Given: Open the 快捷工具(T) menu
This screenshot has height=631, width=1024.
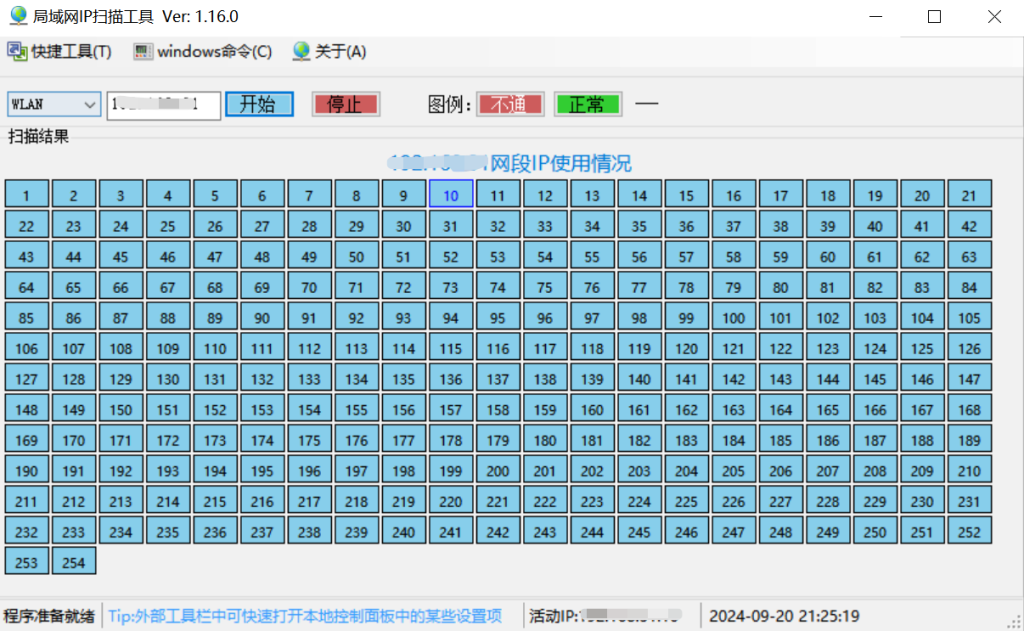Looking at the screenshot, I should (59, 52).
